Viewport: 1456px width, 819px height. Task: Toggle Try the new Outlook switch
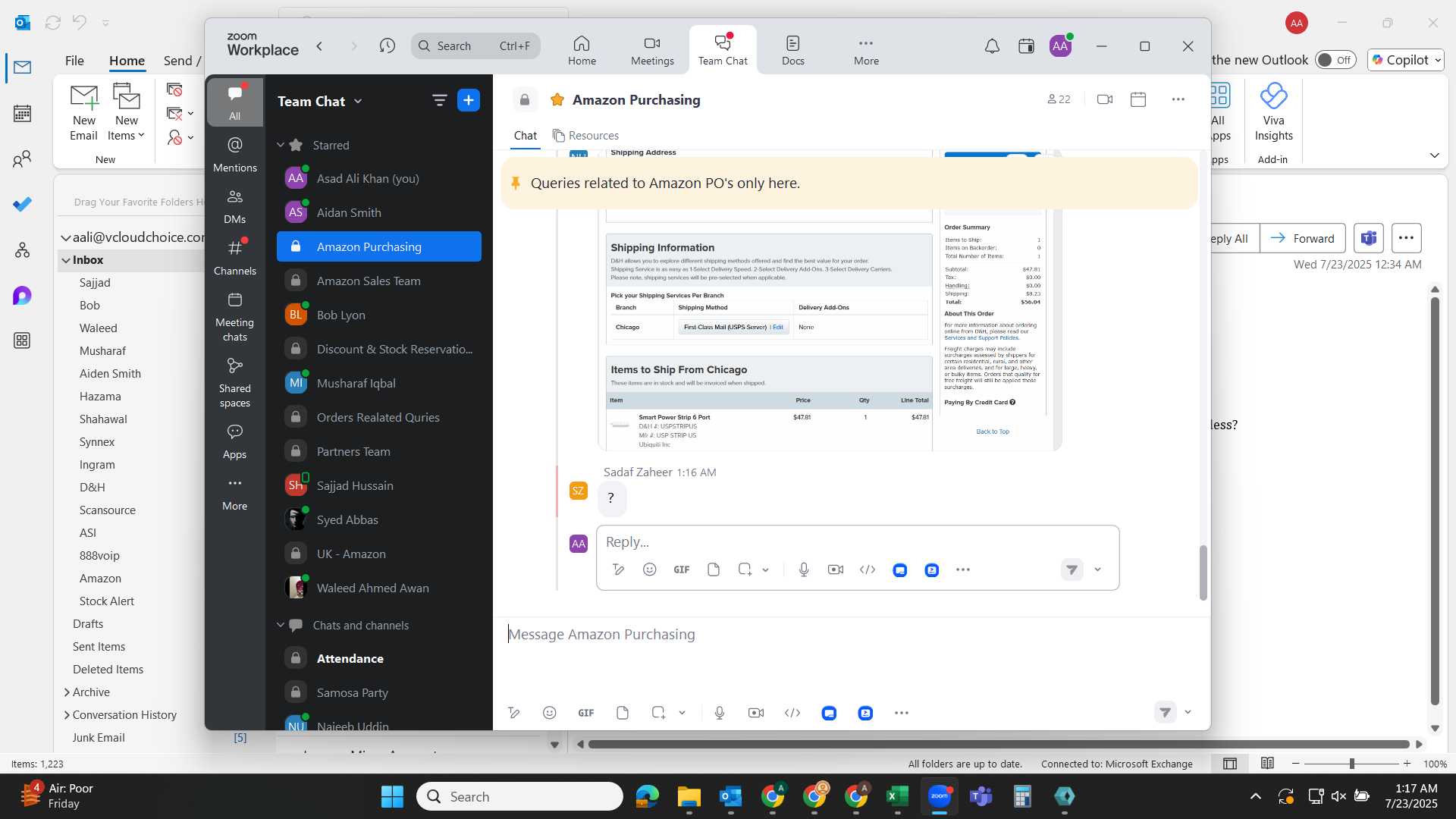(1335, 60)
